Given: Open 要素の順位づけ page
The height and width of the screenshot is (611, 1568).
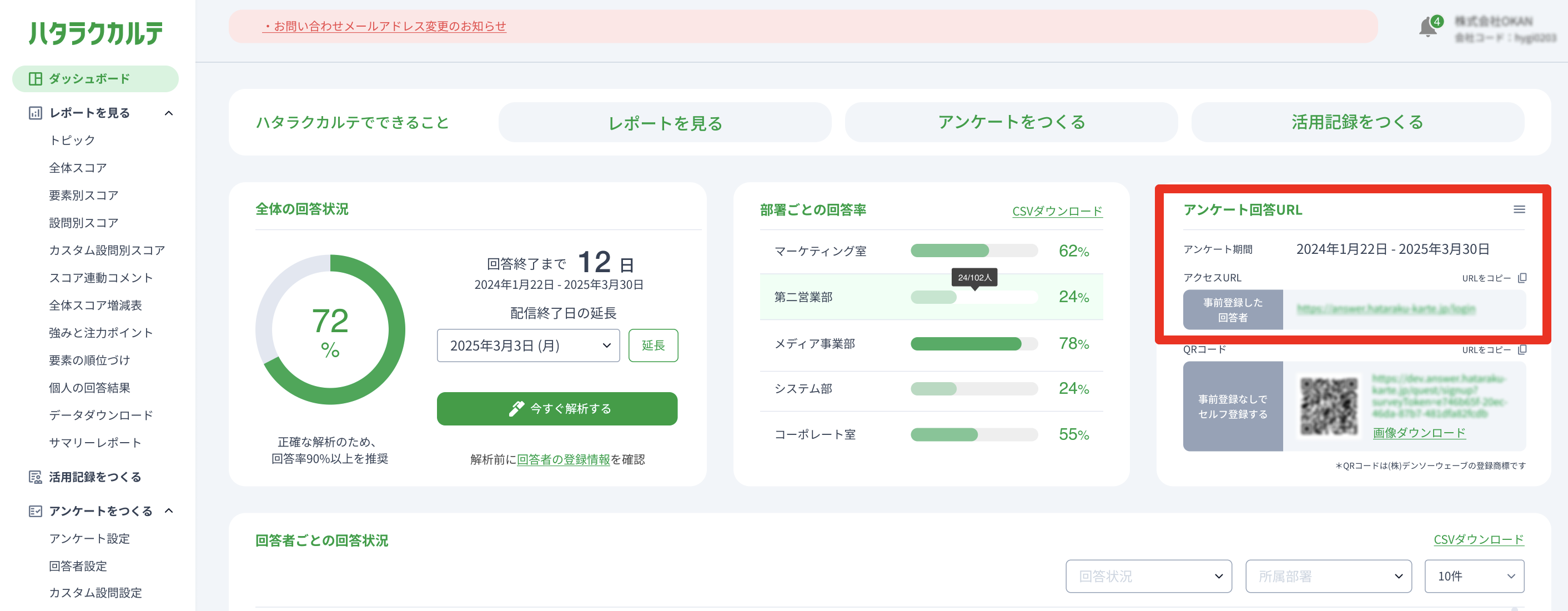Looking at the screenshot, I should (89, 360).
